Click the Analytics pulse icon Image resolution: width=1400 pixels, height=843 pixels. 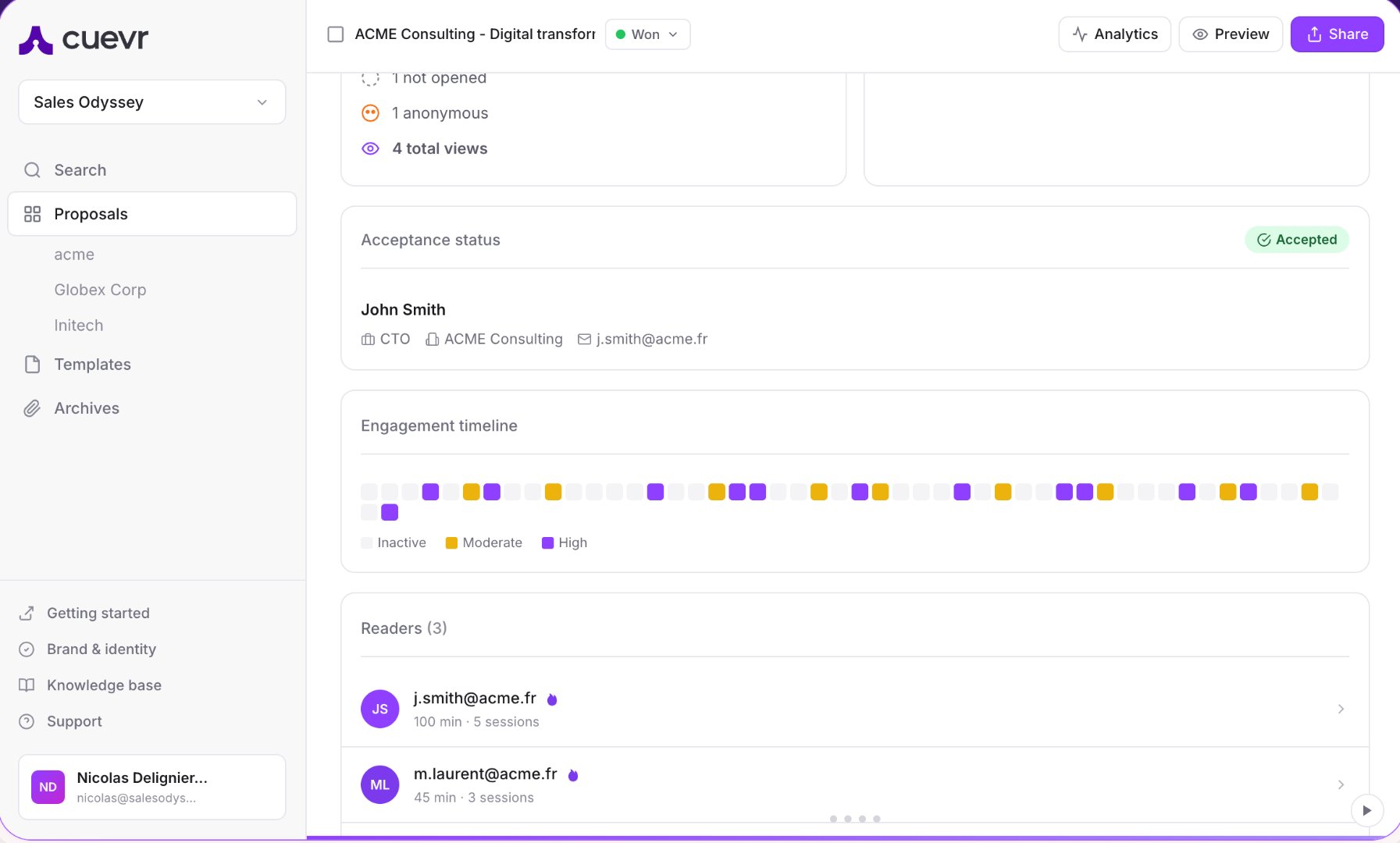click(1080, 34)
